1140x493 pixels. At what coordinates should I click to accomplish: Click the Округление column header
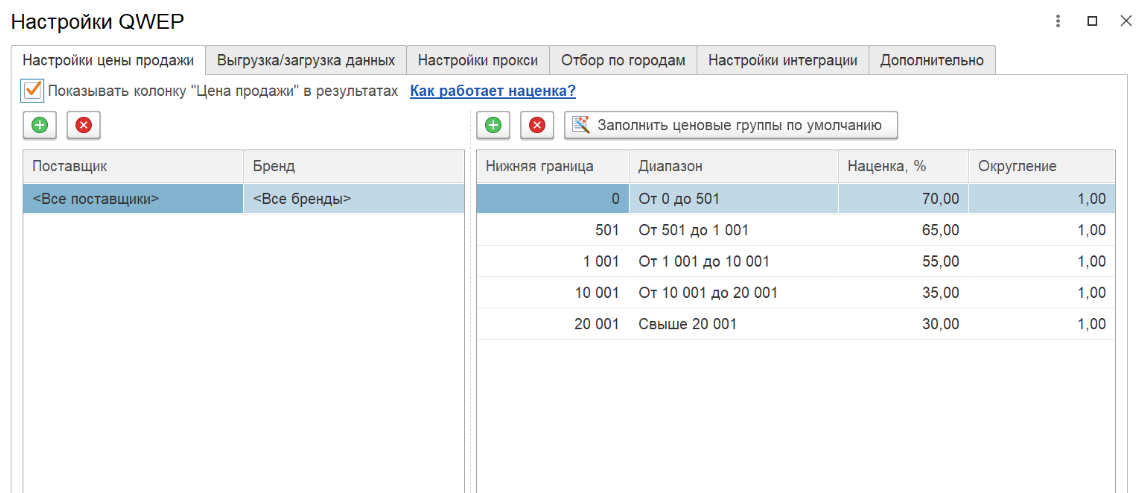coord(1042,167)
